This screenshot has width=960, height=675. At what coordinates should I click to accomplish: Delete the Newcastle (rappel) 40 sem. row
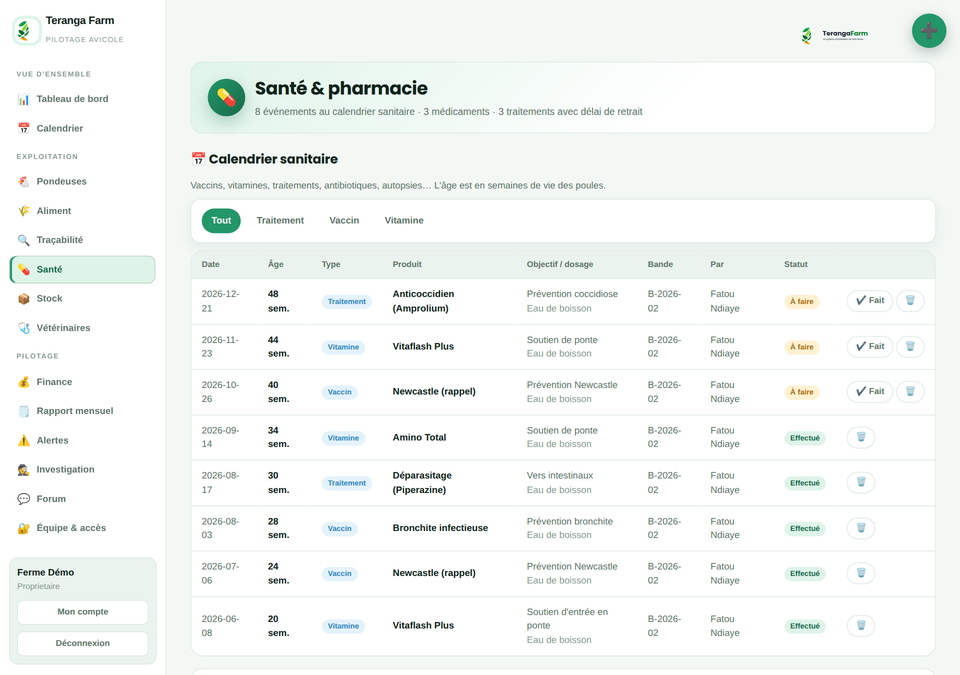(910, 391)
